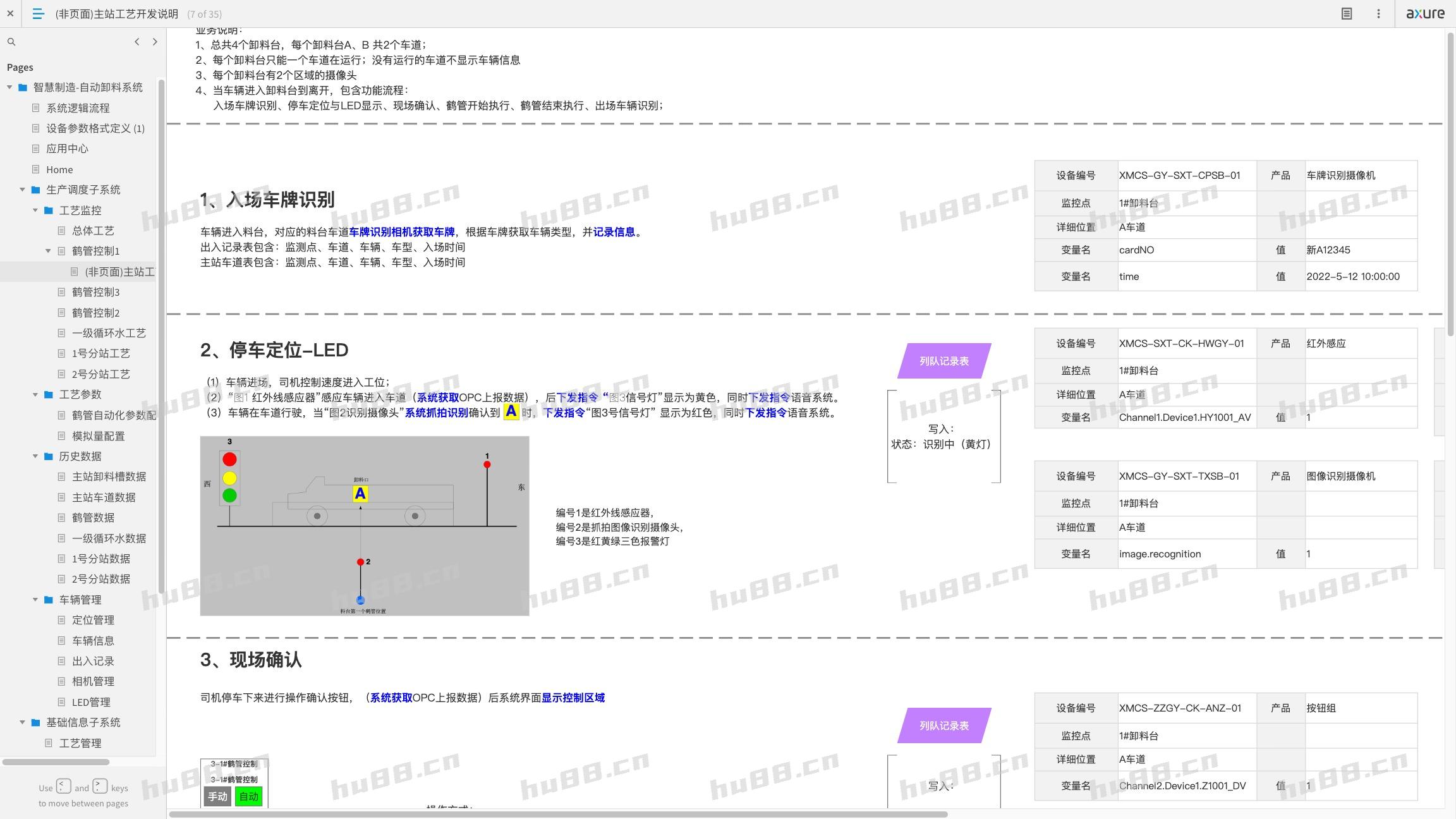Collapse the 鹤管控制1 tree node
1456x819 pixels.
[x=48, y=251]
